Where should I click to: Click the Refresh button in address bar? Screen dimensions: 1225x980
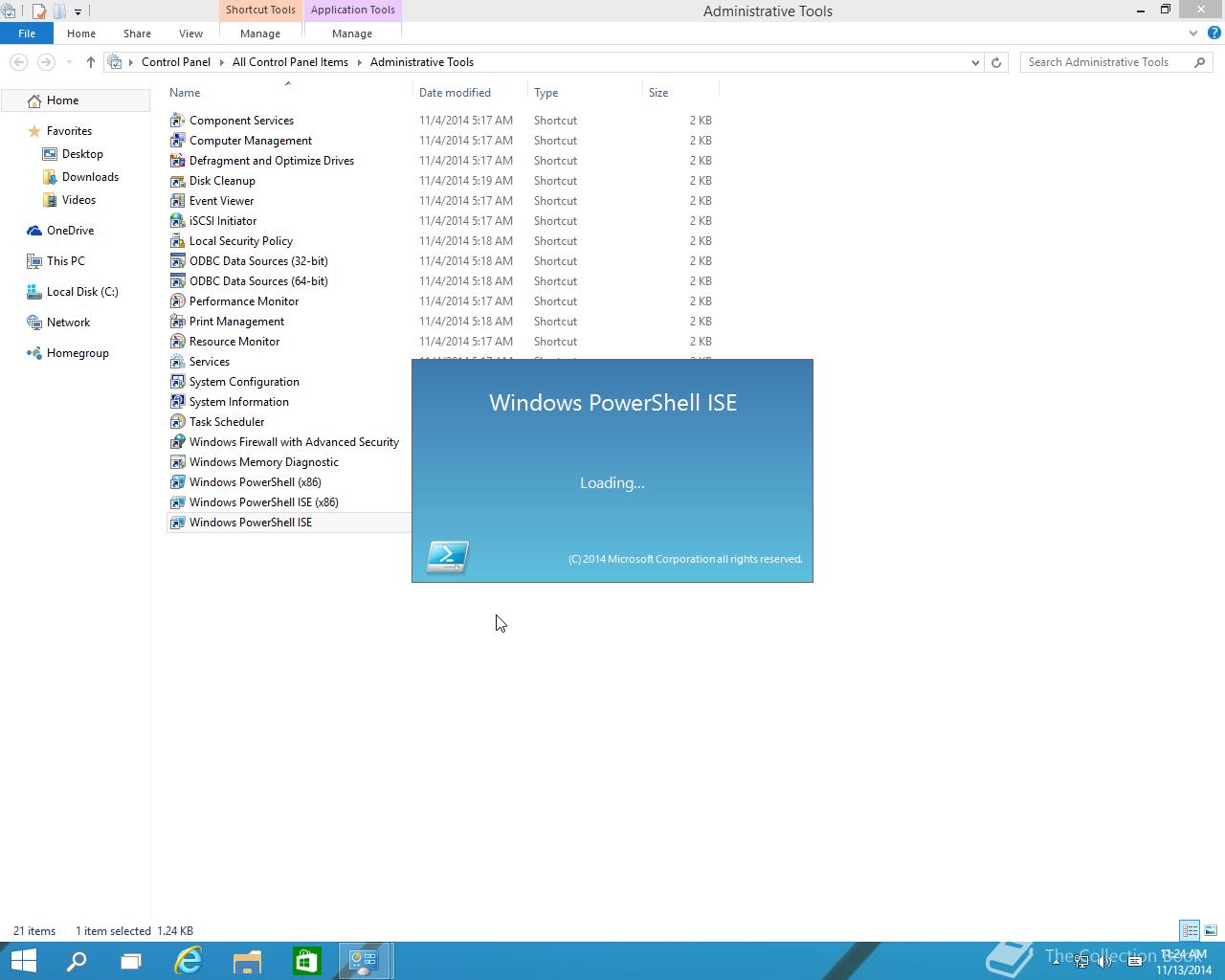click(996, 62)
